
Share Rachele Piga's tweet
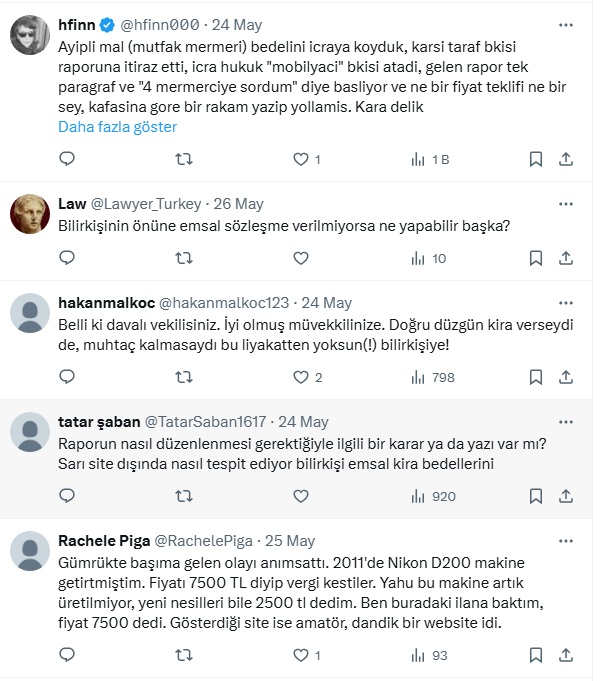[565, 656]
